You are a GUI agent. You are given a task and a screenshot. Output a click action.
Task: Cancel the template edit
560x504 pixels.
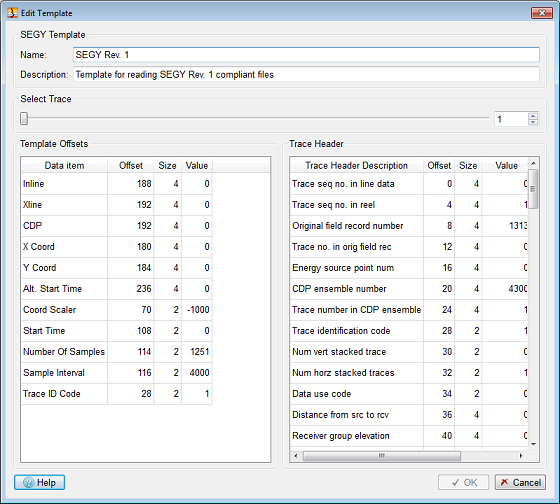[520, 482]
